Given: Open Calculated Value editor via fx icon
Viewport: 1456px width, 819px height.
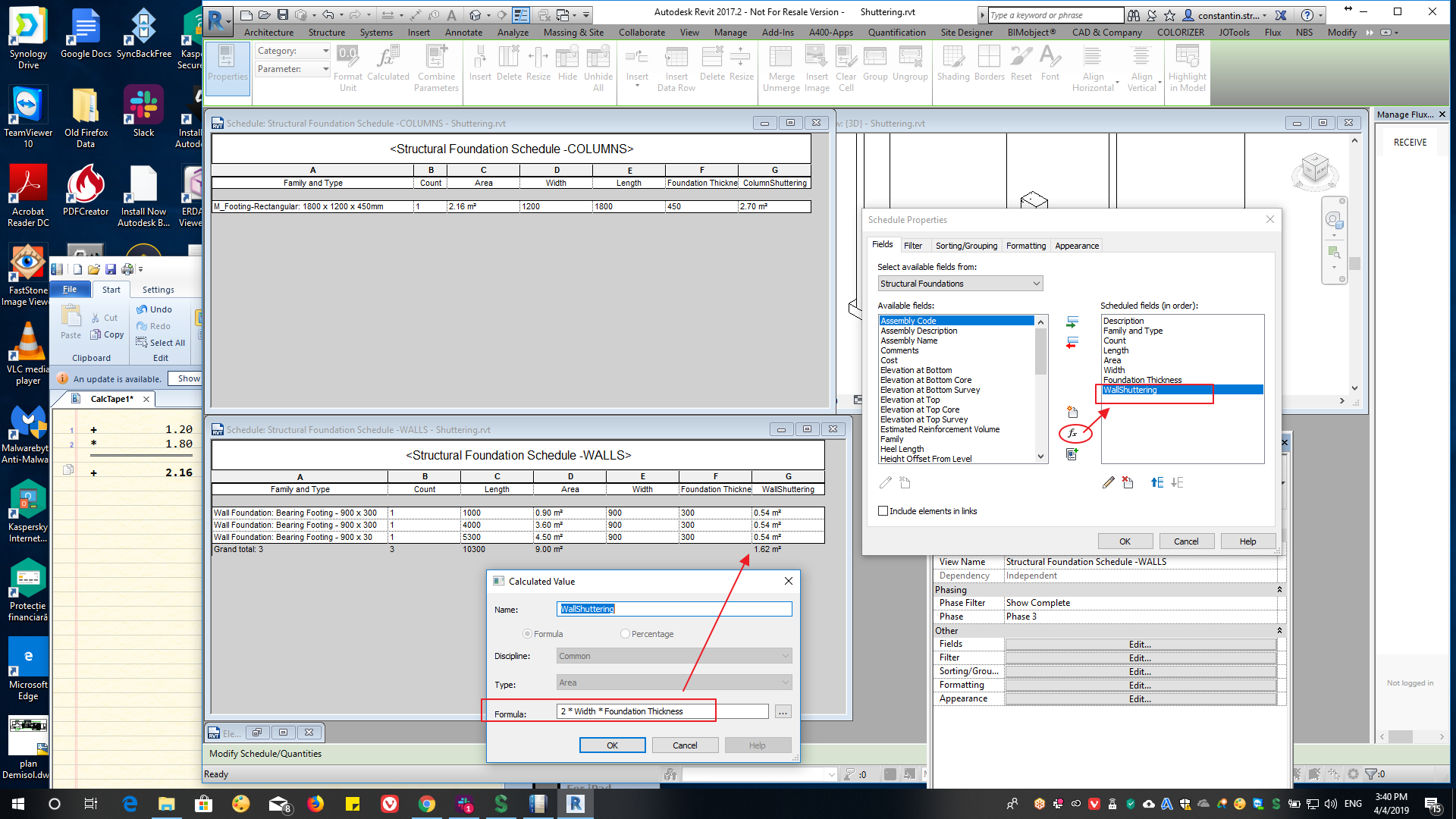Looking at the screenshot, I should pyautogui.click(x=1074, y=434).
